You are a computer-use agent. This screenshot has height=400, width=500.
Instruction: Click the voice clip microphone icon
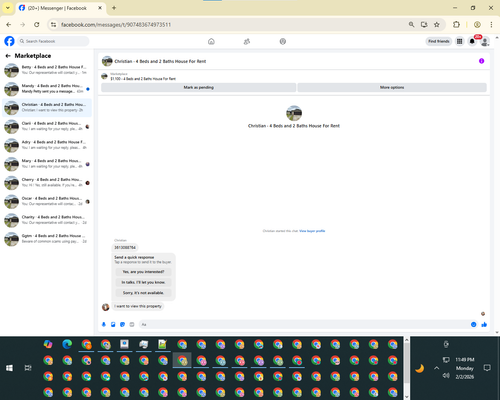pyautogui.click(x=104, y=324)
